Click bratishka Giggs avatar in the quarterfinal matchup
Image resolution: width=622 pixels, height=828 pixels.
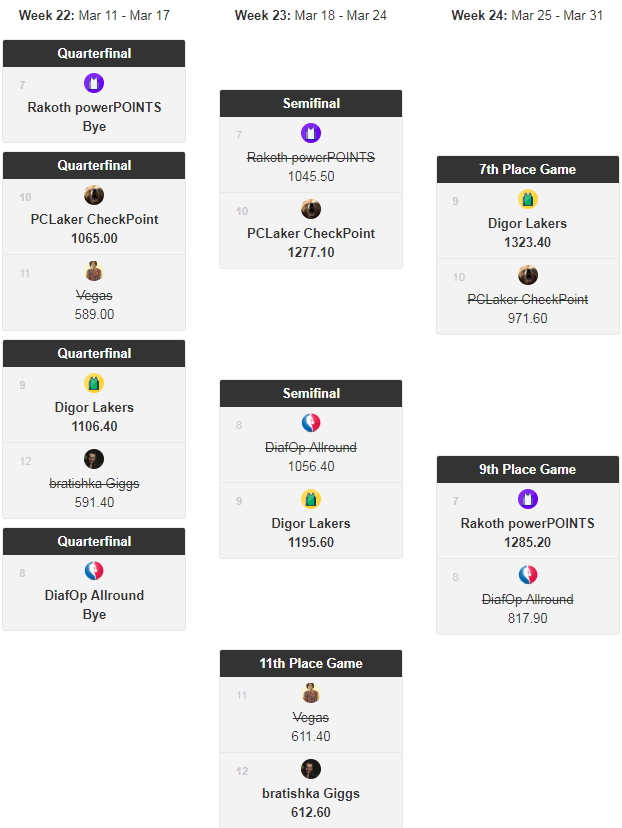click(94, 459)
